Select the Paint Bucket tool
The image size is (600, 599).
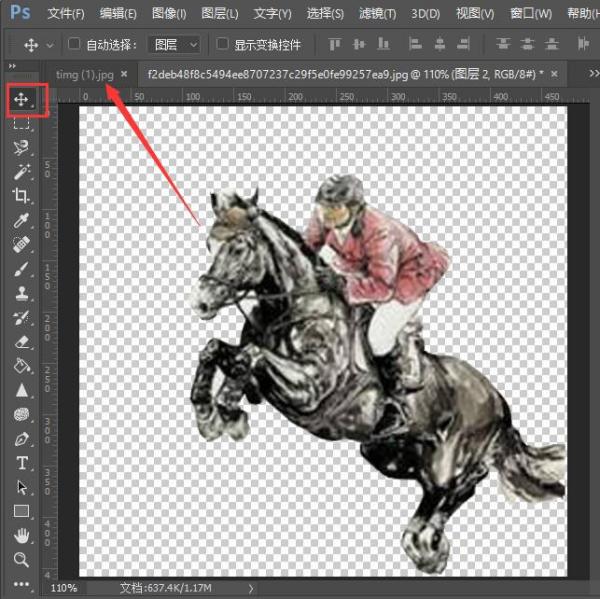[22, 366]
